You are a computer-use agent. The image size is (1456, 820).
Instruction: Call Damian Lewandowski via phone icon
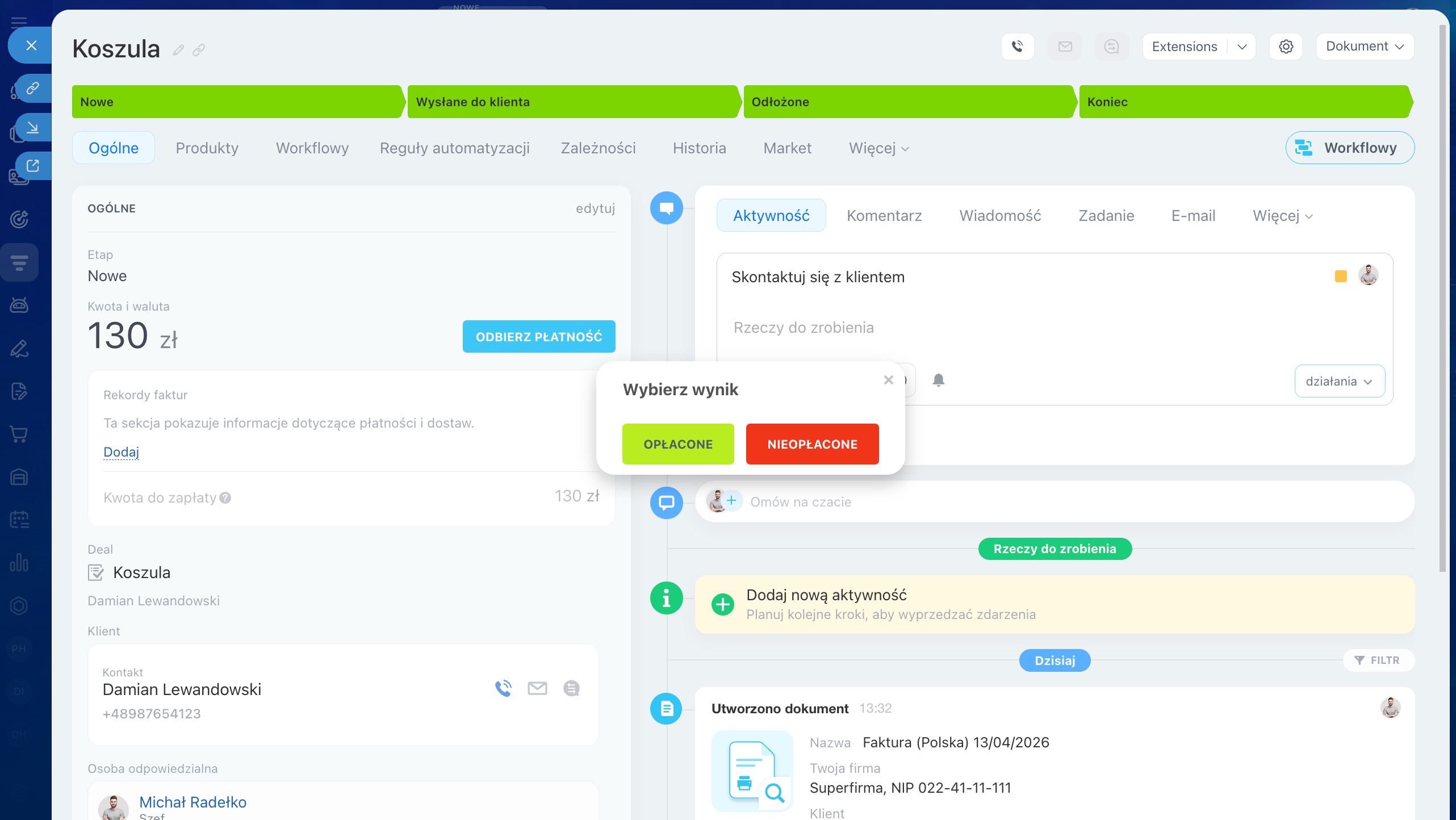click(x=503, y=688)
